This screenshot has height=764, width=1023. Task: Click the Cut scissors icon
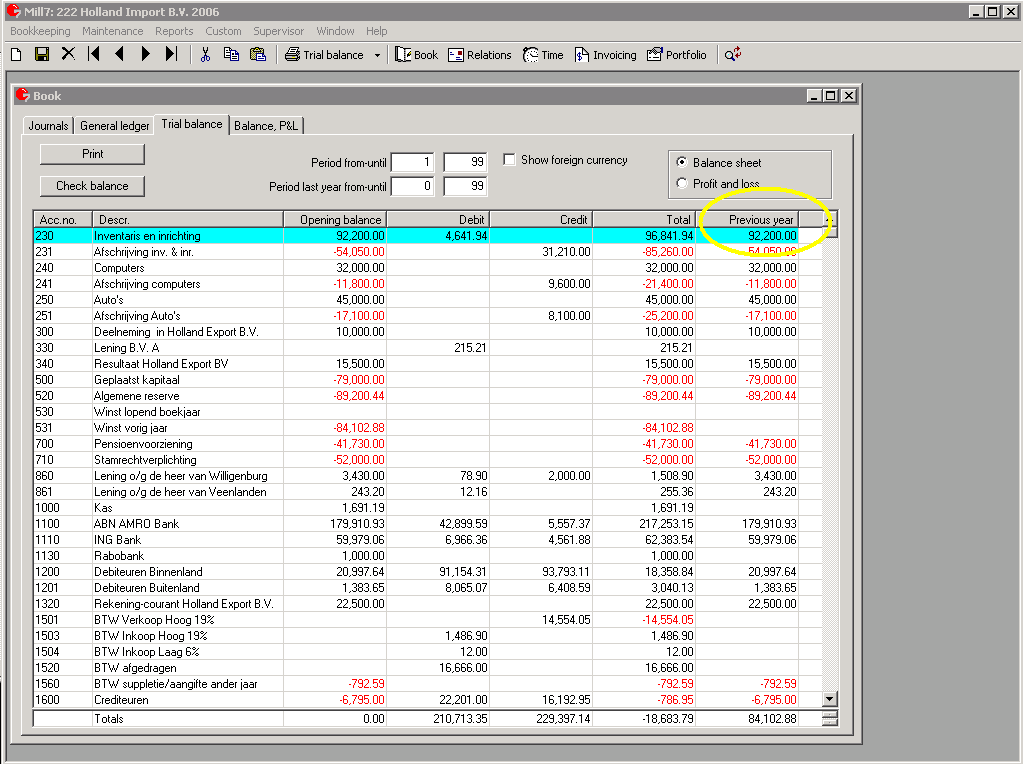[205, 55]
